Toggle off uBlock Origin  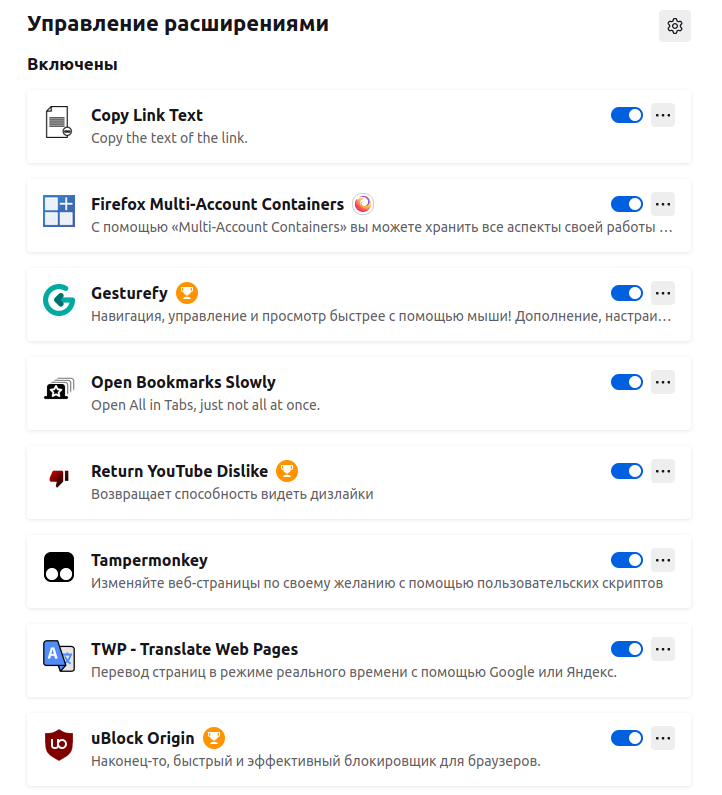[x=627, y=738]
